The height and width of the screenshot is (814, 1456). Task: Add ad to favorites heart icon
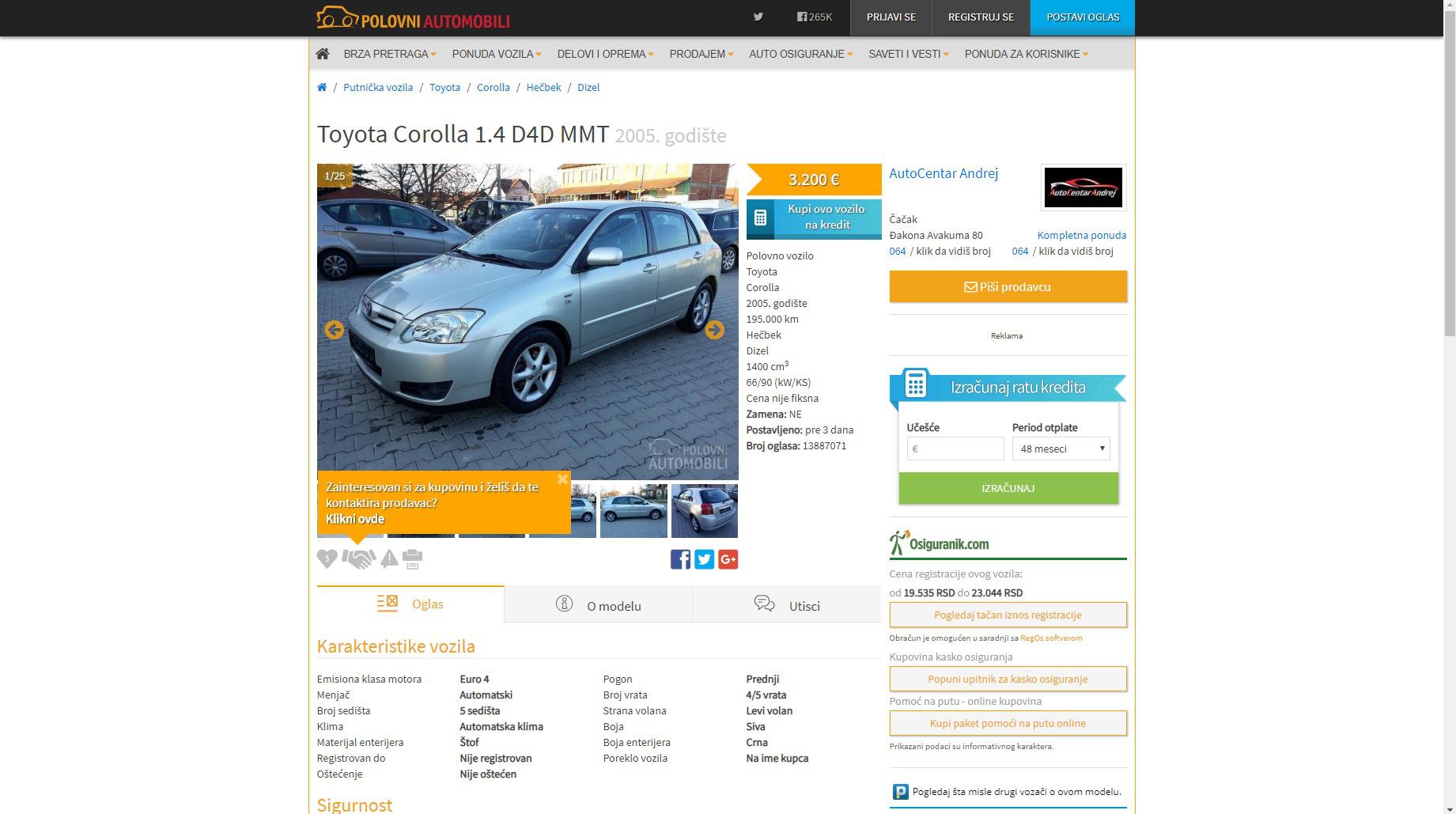(x=327, y=558)
